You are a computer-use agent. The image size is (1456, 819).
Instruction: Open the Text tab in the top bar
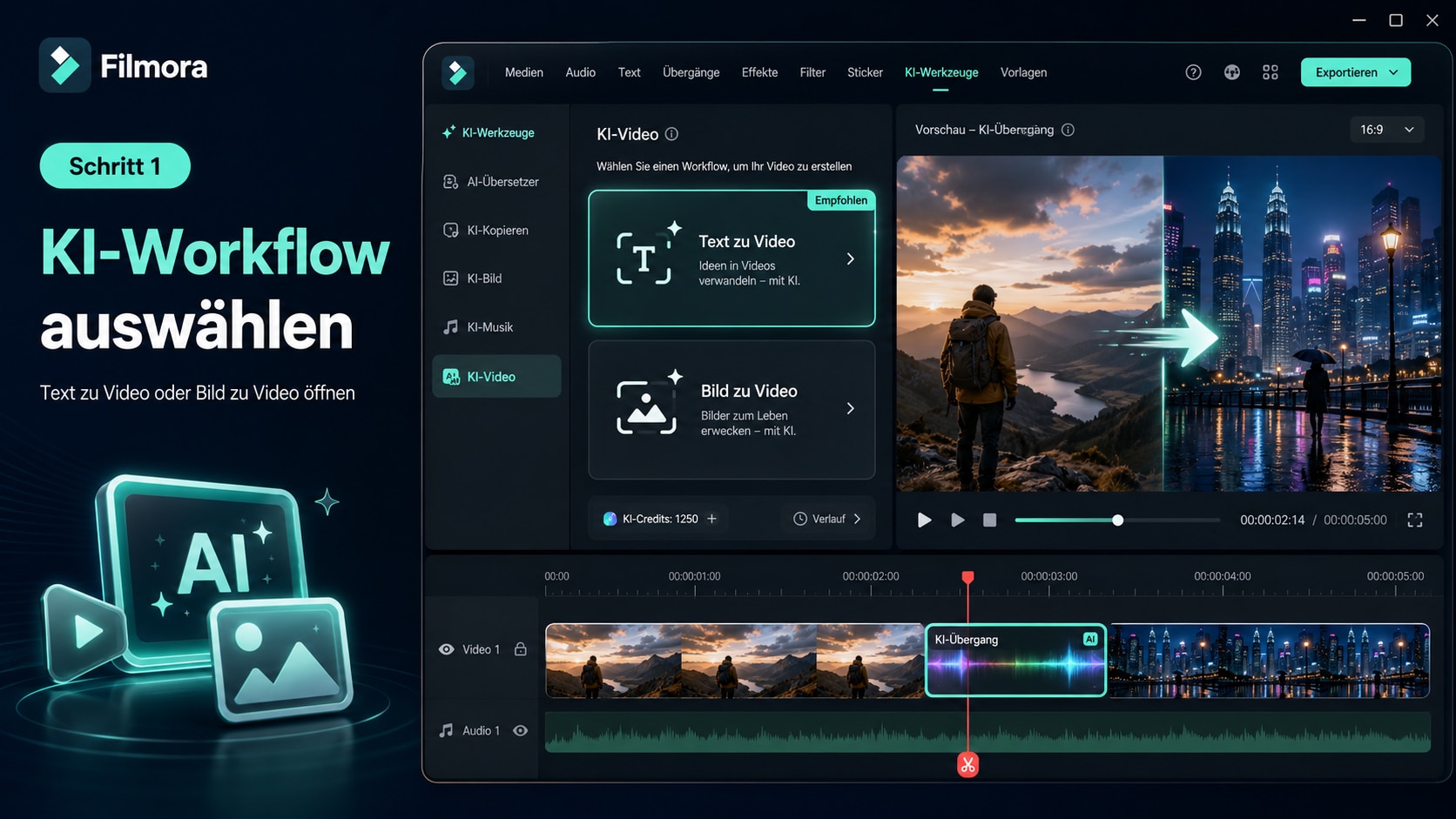pos(630,72)
